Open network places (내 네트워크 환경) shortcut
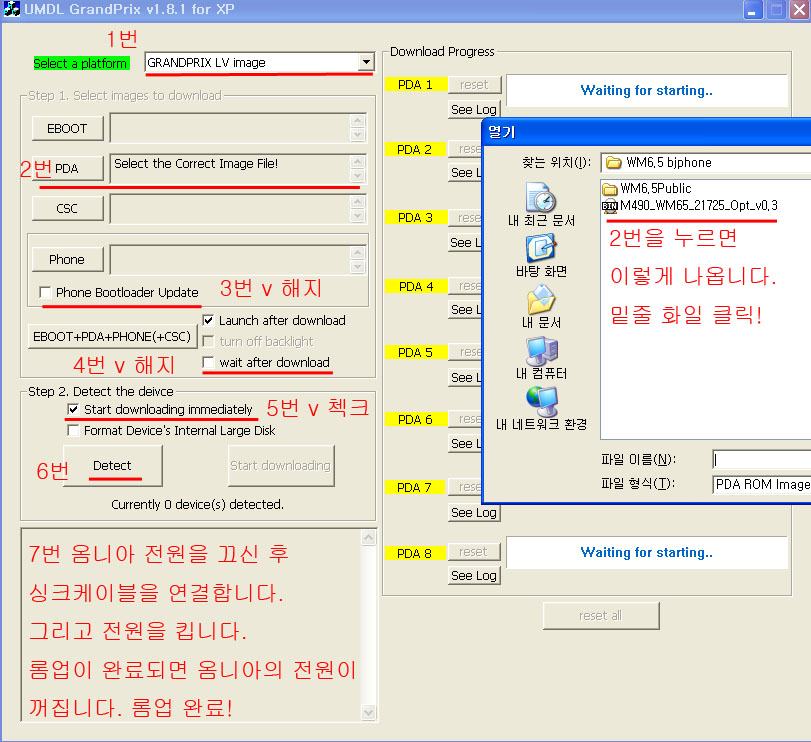 coord(541,408)
